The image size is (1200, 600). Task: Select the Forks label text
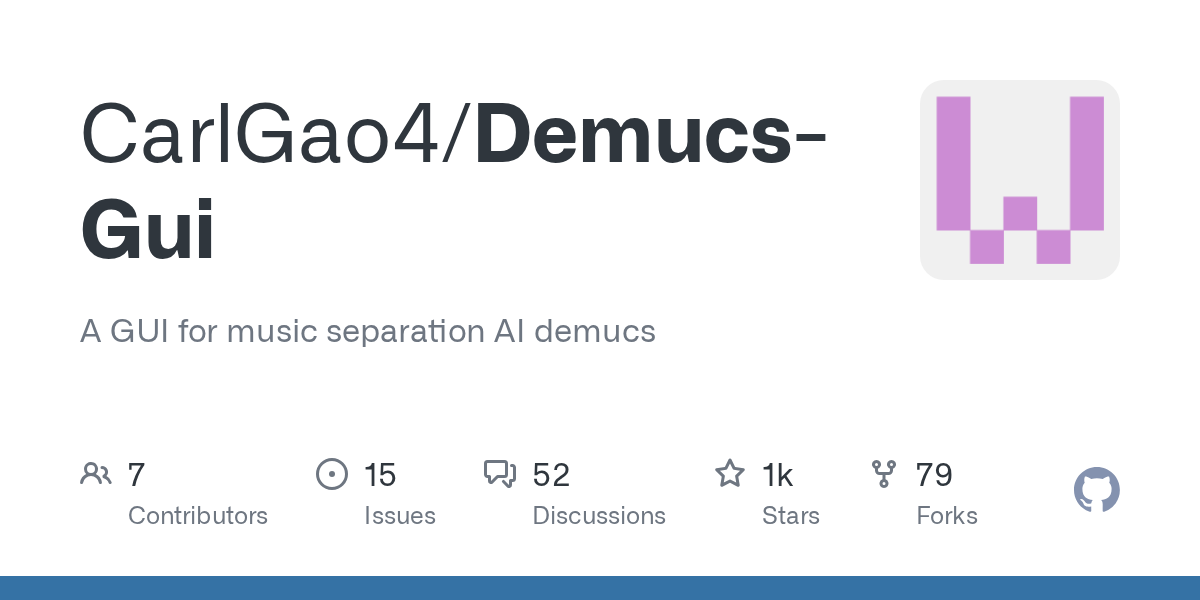pos(947,516)
